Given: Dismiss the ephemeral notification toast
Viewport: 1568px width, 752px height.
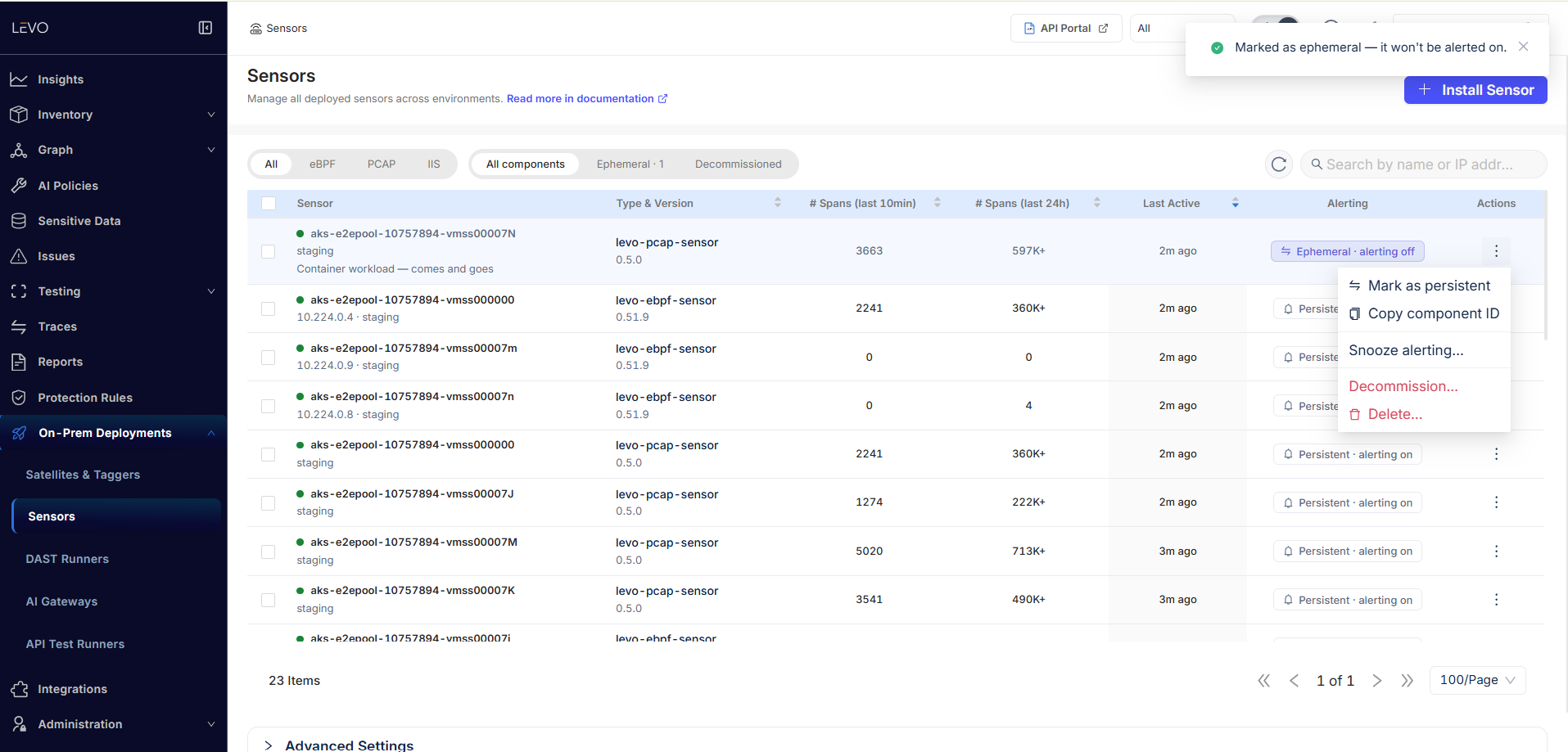Looking at the screenshot, I should 1524,47.
